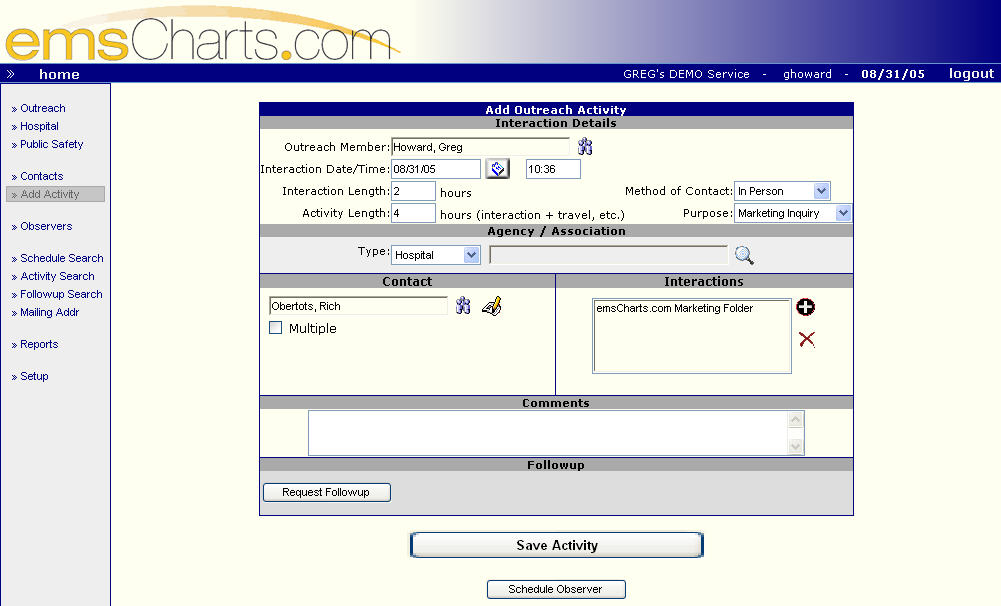The image size is (1001, 606).
Task: Click the Interaction date field
Action: tap(436, 169)
